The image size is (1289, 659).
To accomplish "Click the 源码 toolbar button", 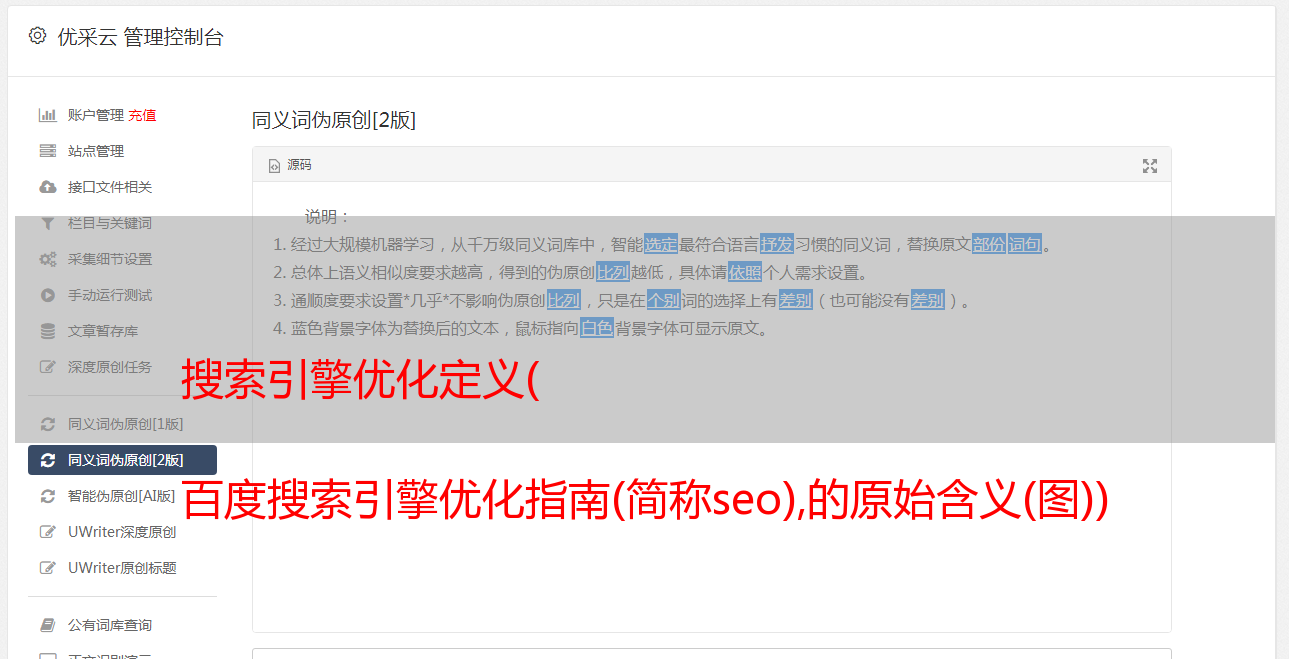I will [x=290, y=165].
